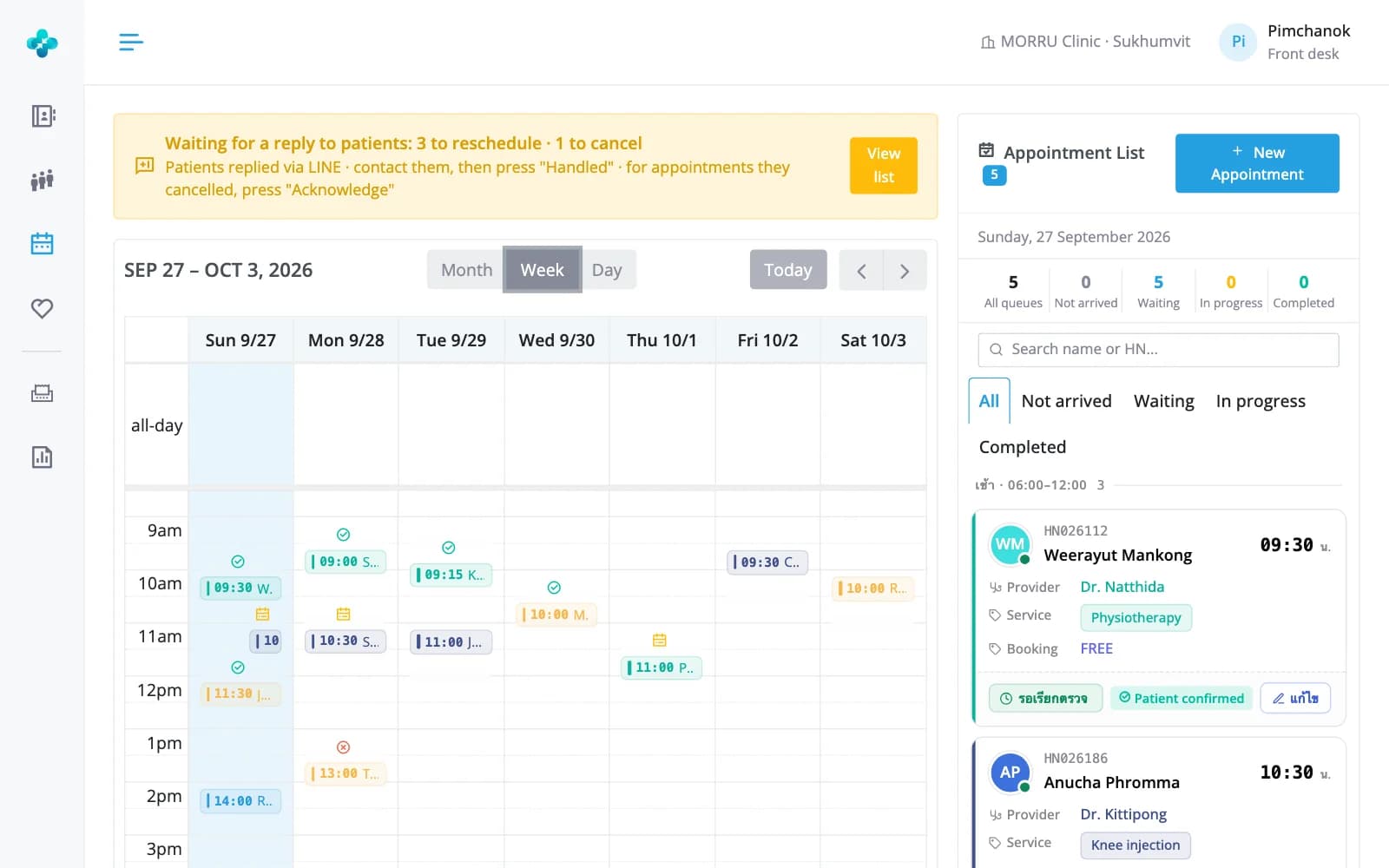Toggle the hamburger sidebar menu
The width and height of the screenshot is (1389, 868).
(131, 42)
